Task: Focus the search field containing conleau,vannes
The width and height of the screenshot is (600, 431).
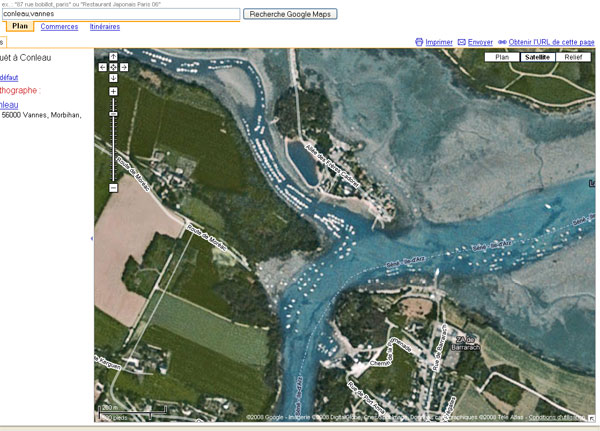Action: 120,14
